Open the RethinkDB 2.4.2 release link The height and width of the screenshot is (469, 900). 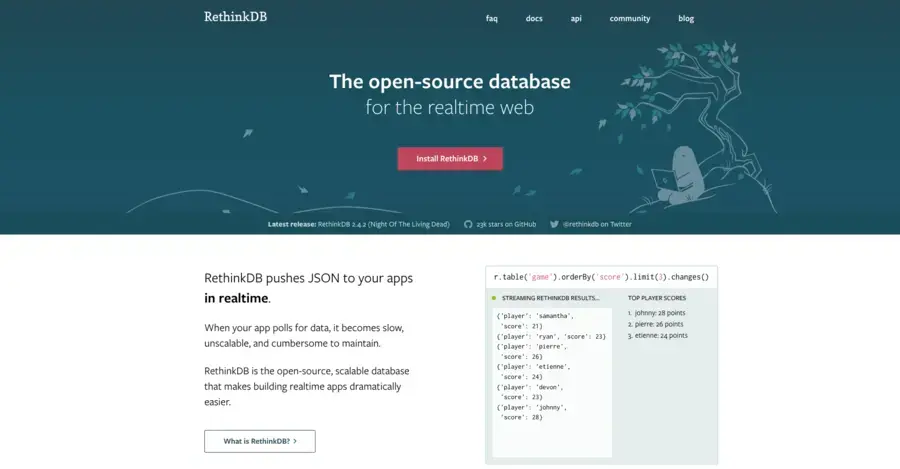click(x=383, y=224)
